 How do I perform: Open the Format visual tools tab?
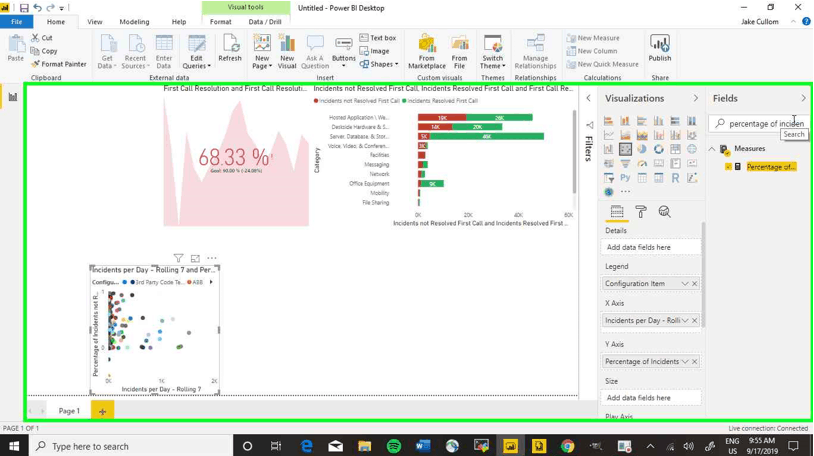pos(221,22)
